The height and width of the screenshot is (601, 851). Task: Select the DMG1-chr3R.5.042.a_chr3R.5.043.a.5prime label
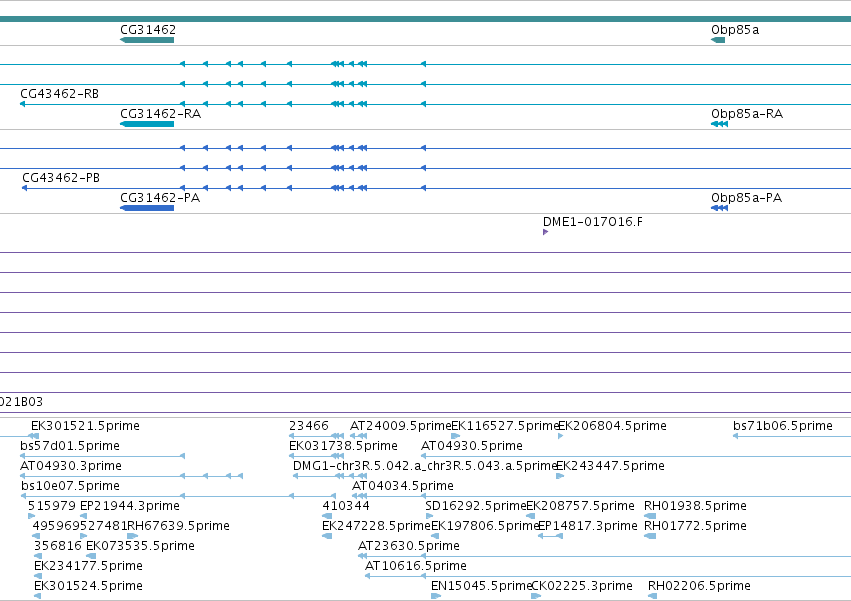pos(425,466)
